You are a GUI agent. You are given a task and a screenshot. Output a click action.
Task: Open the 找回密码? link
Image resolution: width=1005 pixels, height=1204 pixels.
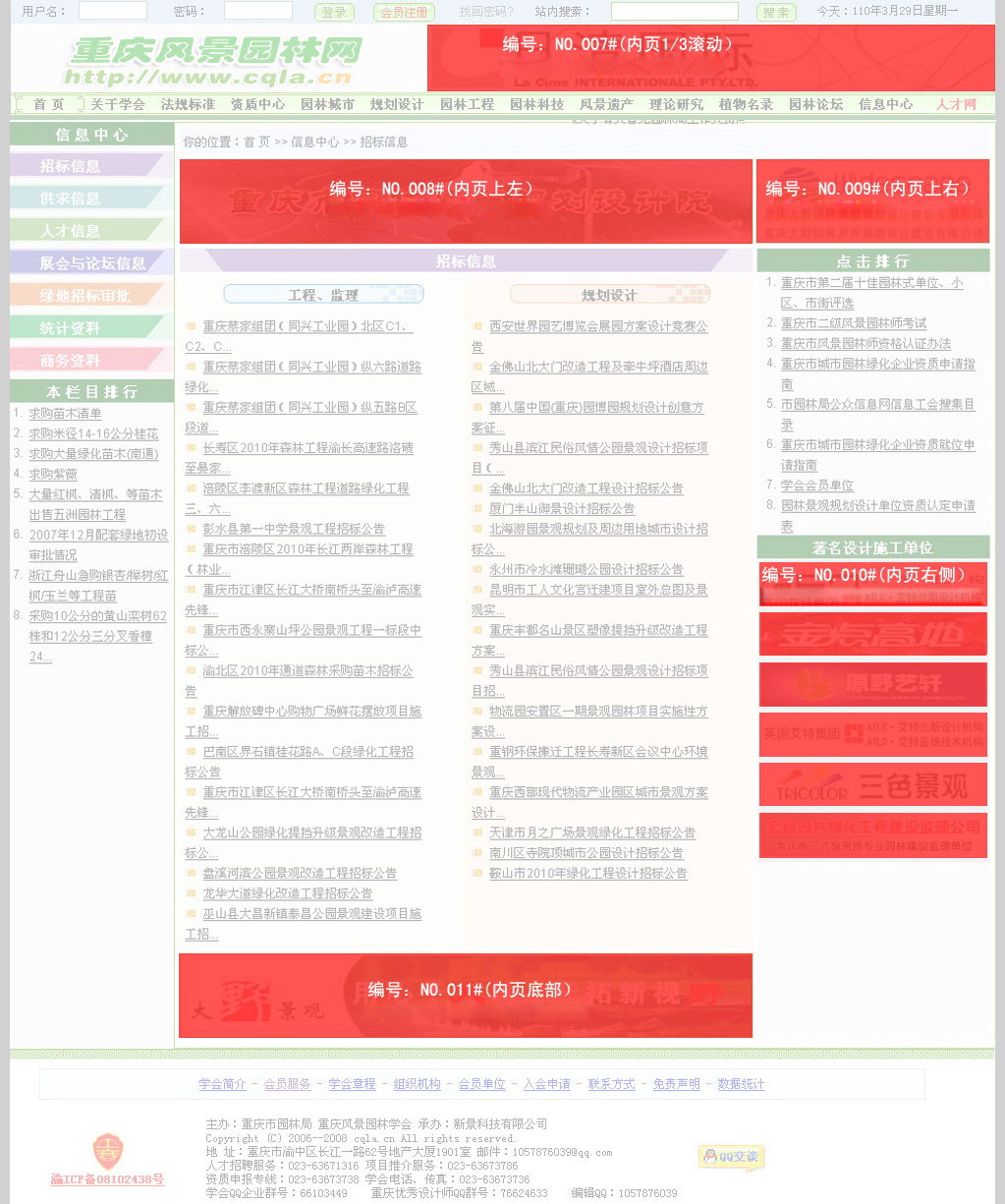[486, 12]
